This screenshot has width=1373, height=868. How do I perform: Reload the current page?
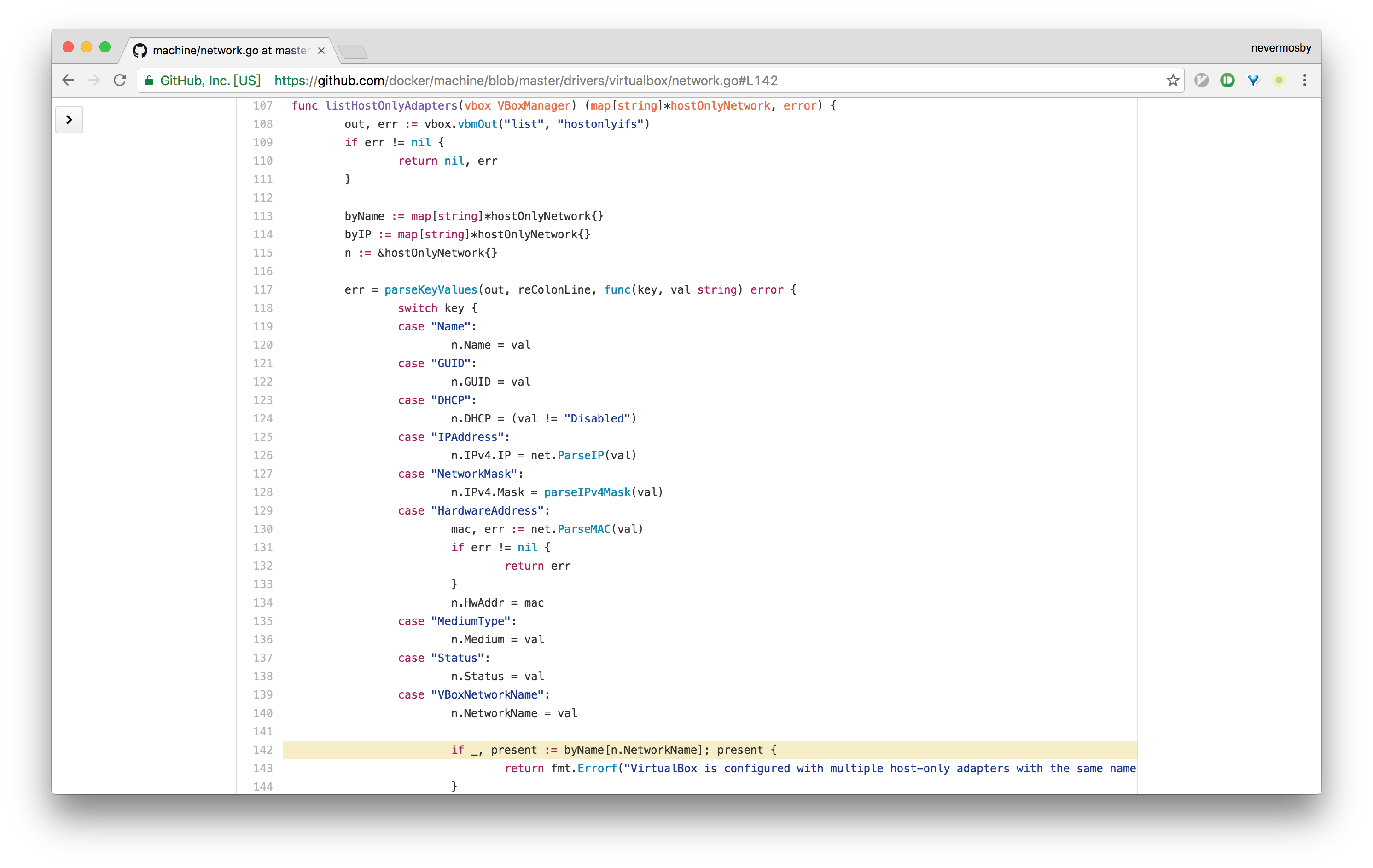coord(120,81)
